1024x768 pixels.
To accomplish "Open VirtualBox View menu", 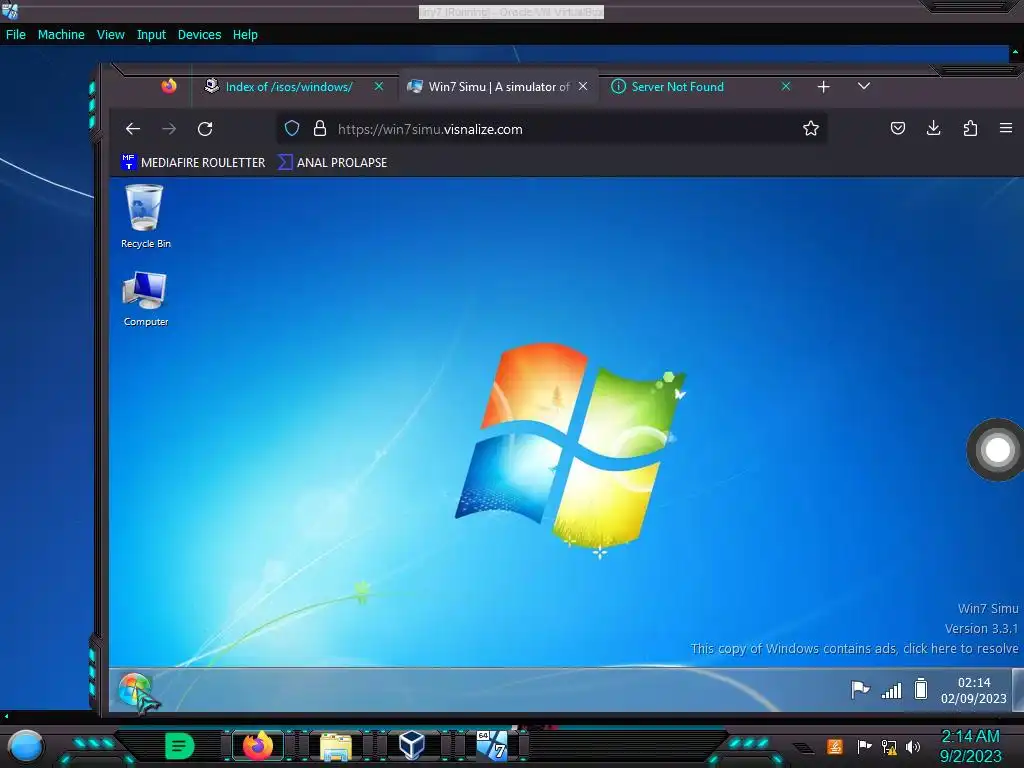I will pos(110,35).
